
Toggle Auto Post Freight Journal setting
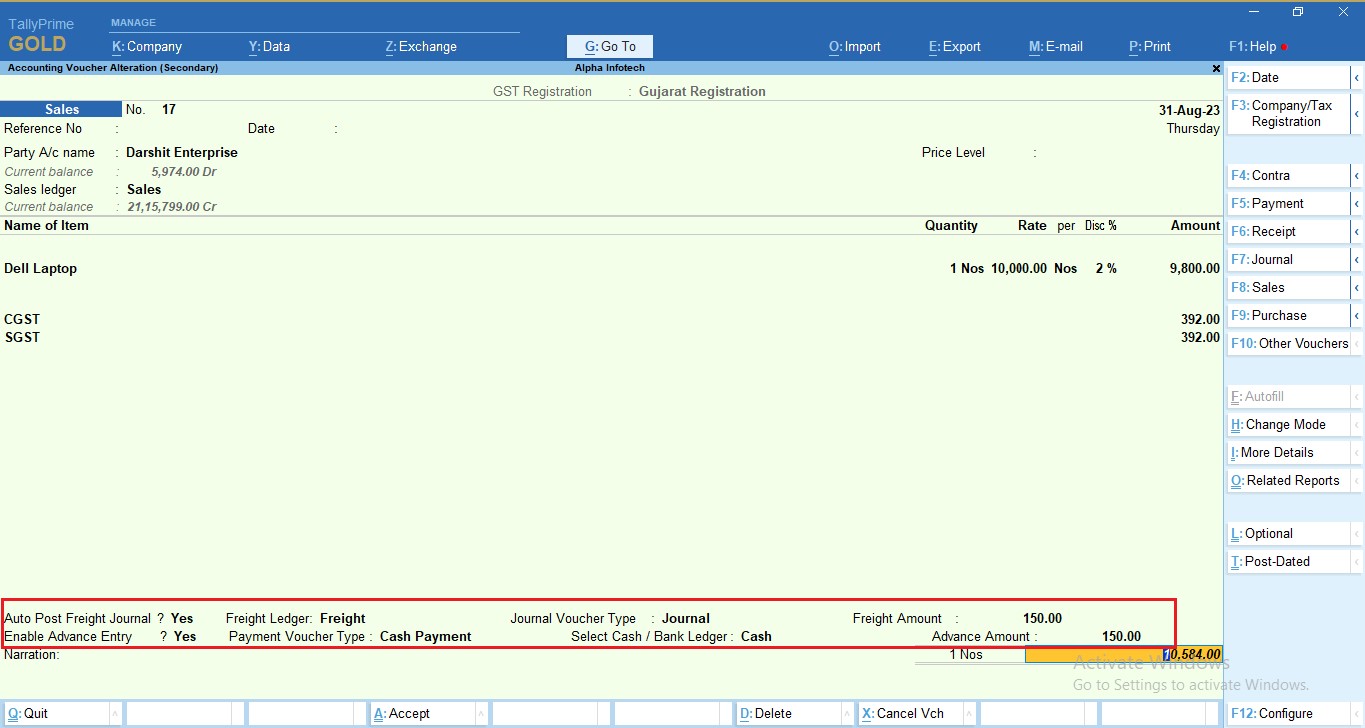pos(180,618)
